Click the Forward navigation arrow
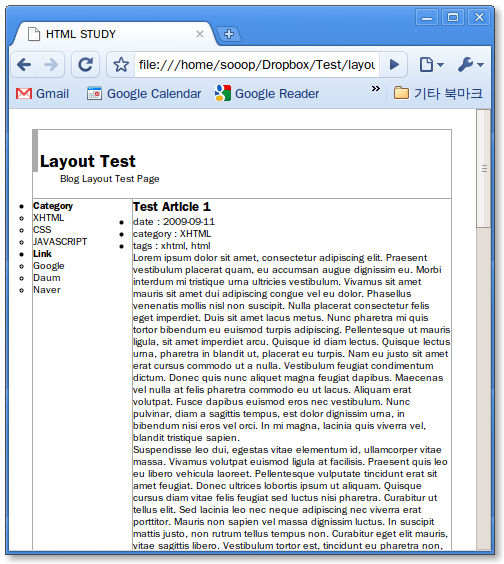This screenshot has height=564, width=504. 51,65
